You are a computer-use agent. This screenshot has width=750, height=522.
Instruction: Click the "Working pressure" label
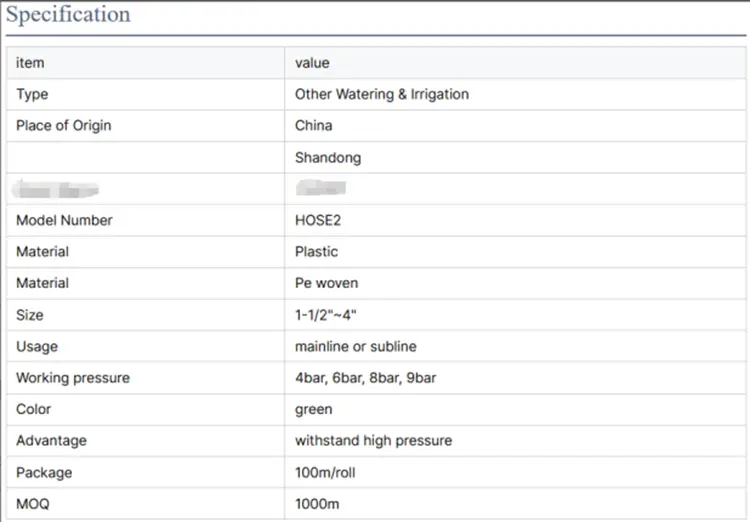(x=73, y=378)
